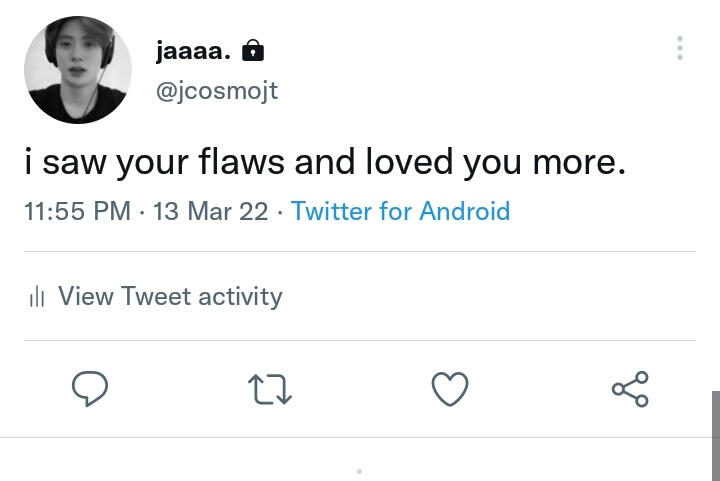Click the bar chart analytics icon

(x=38, y=296)
